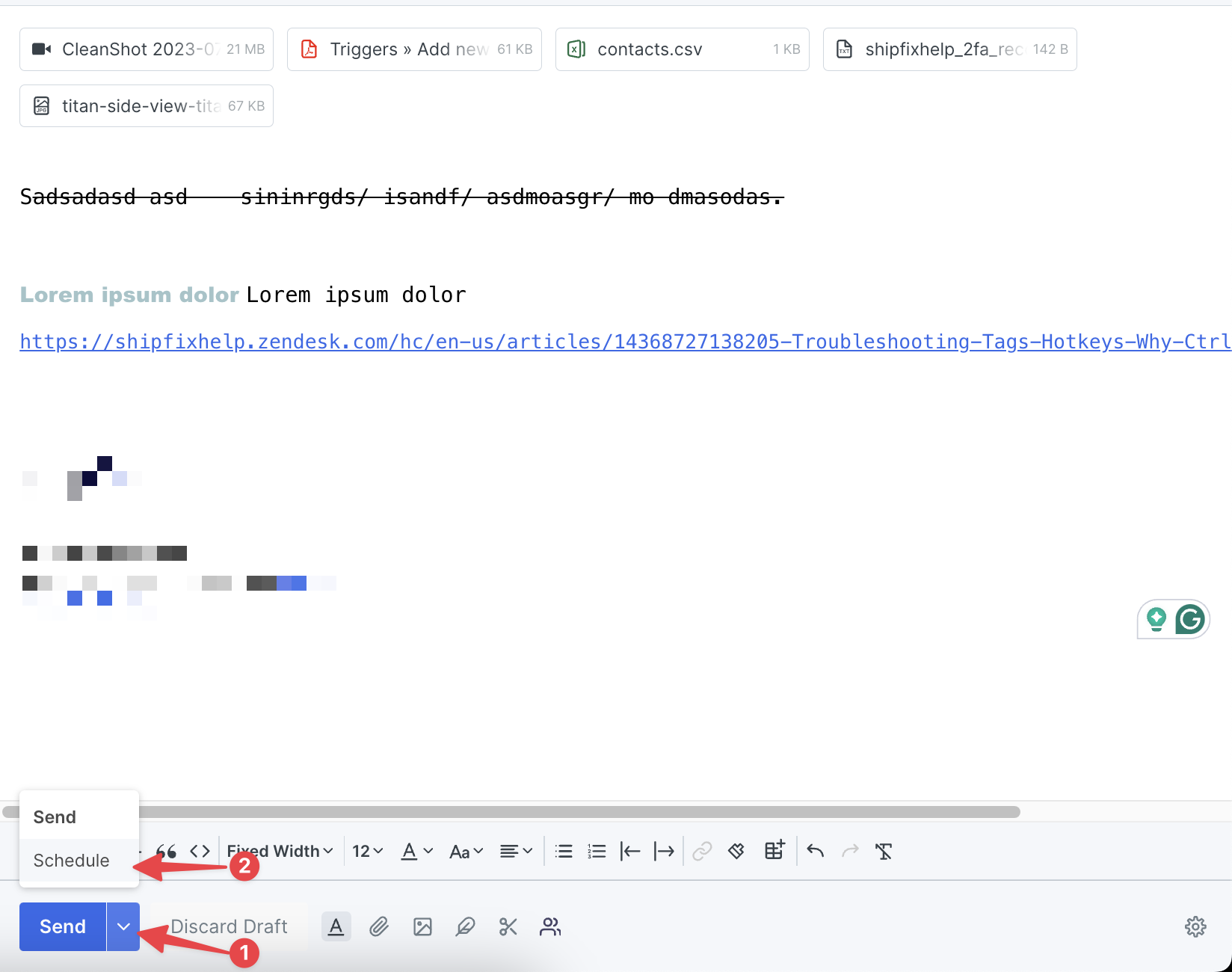
Task: Toggle bulleted list formatting
Action: point(564,851)
